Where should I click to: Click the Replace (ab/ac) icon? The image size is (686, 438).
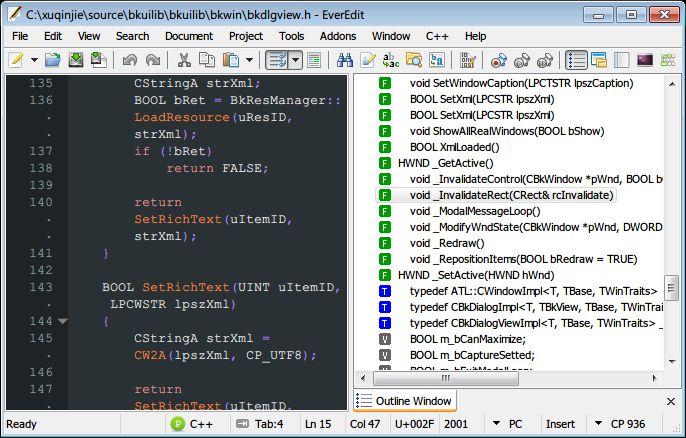click(x=391, y=60)
